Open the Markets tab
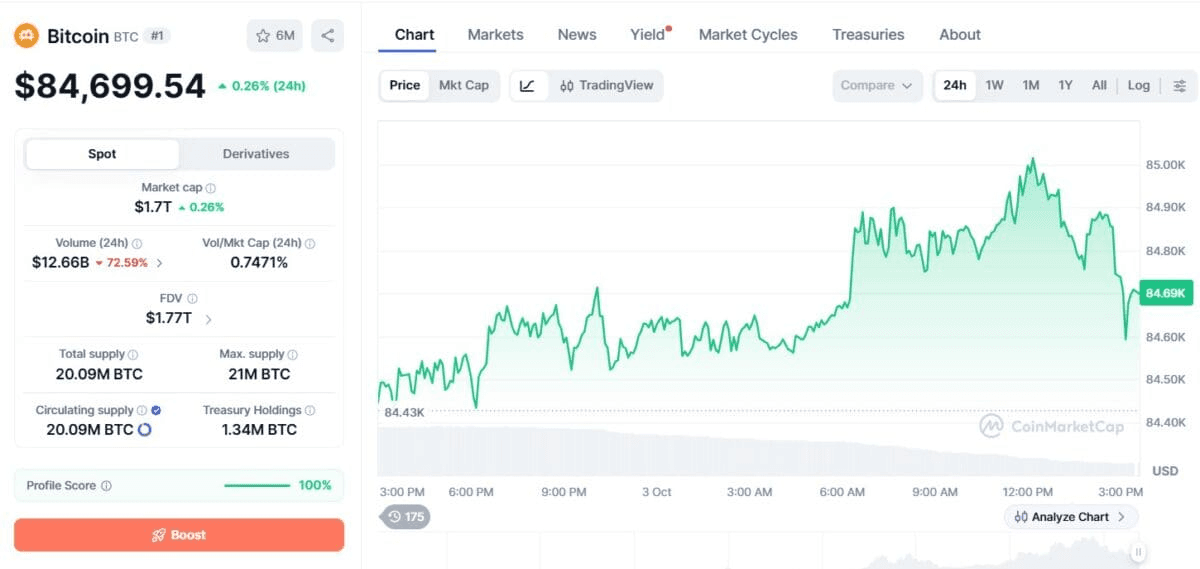 click(x=495, y=35)
